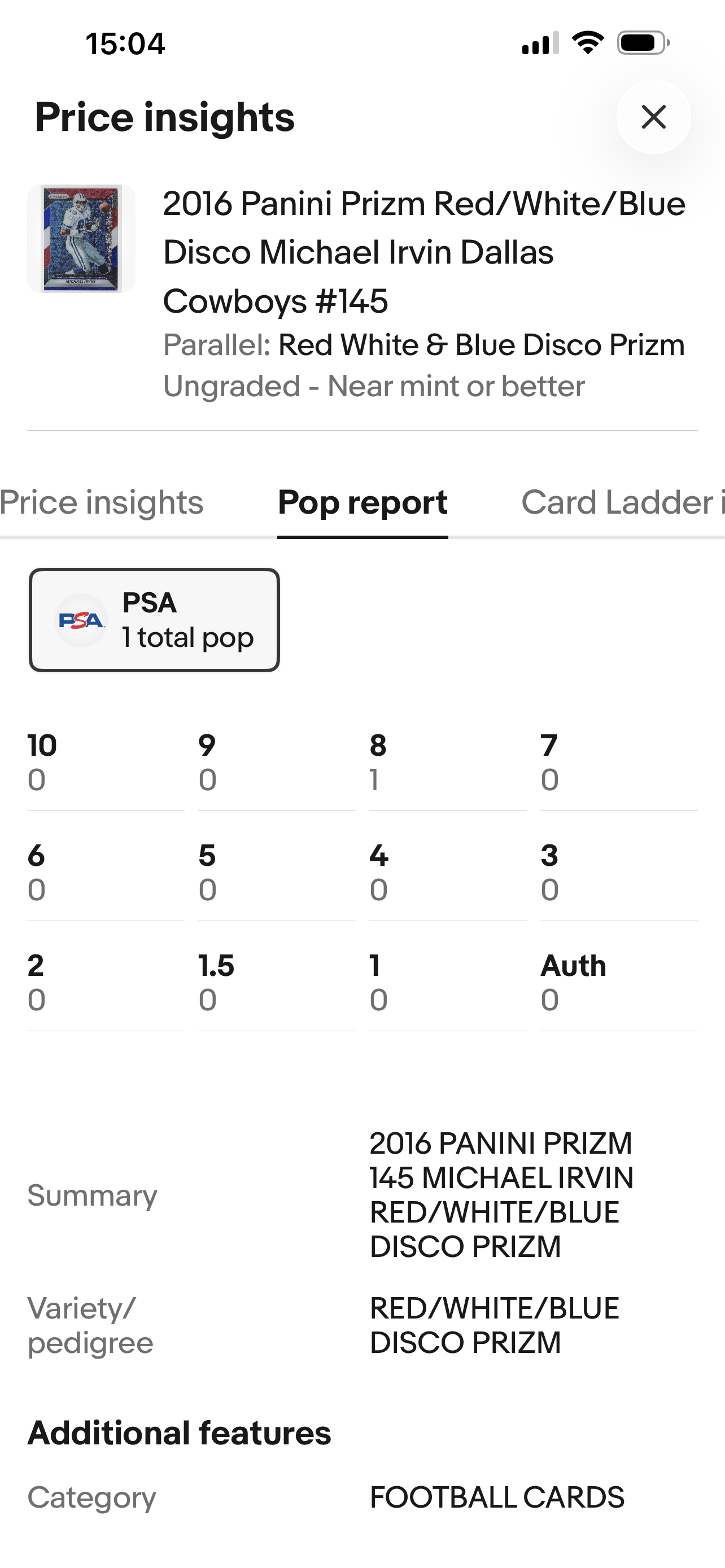Screen dimensions: 725x1568
Task: Tap the battery status icon
Action: click(x=644, y=43)
